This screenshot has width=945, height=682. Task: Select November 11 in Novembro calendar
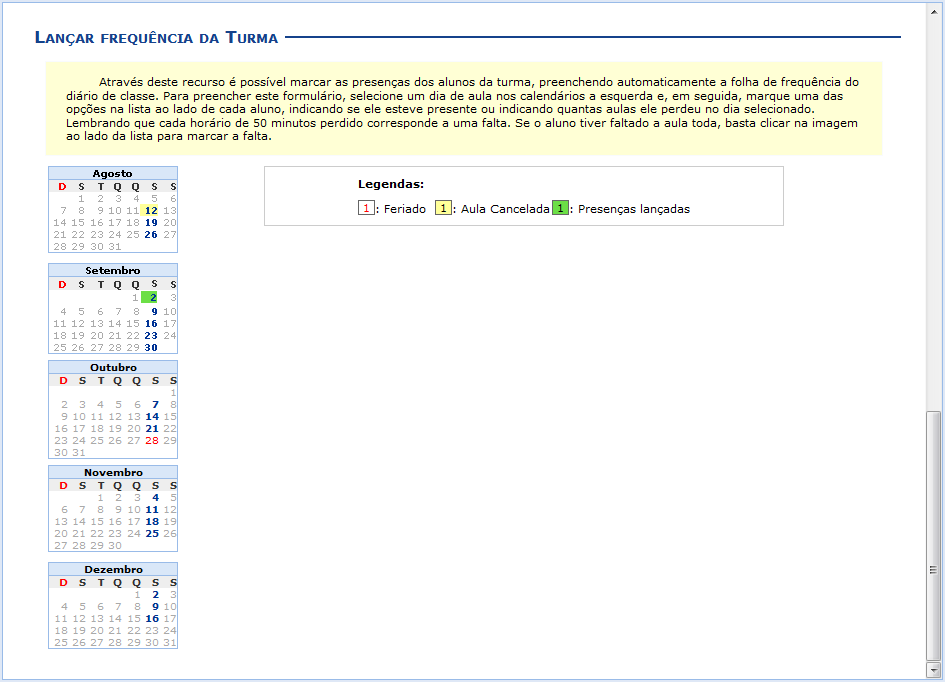(x=152, y=510)
